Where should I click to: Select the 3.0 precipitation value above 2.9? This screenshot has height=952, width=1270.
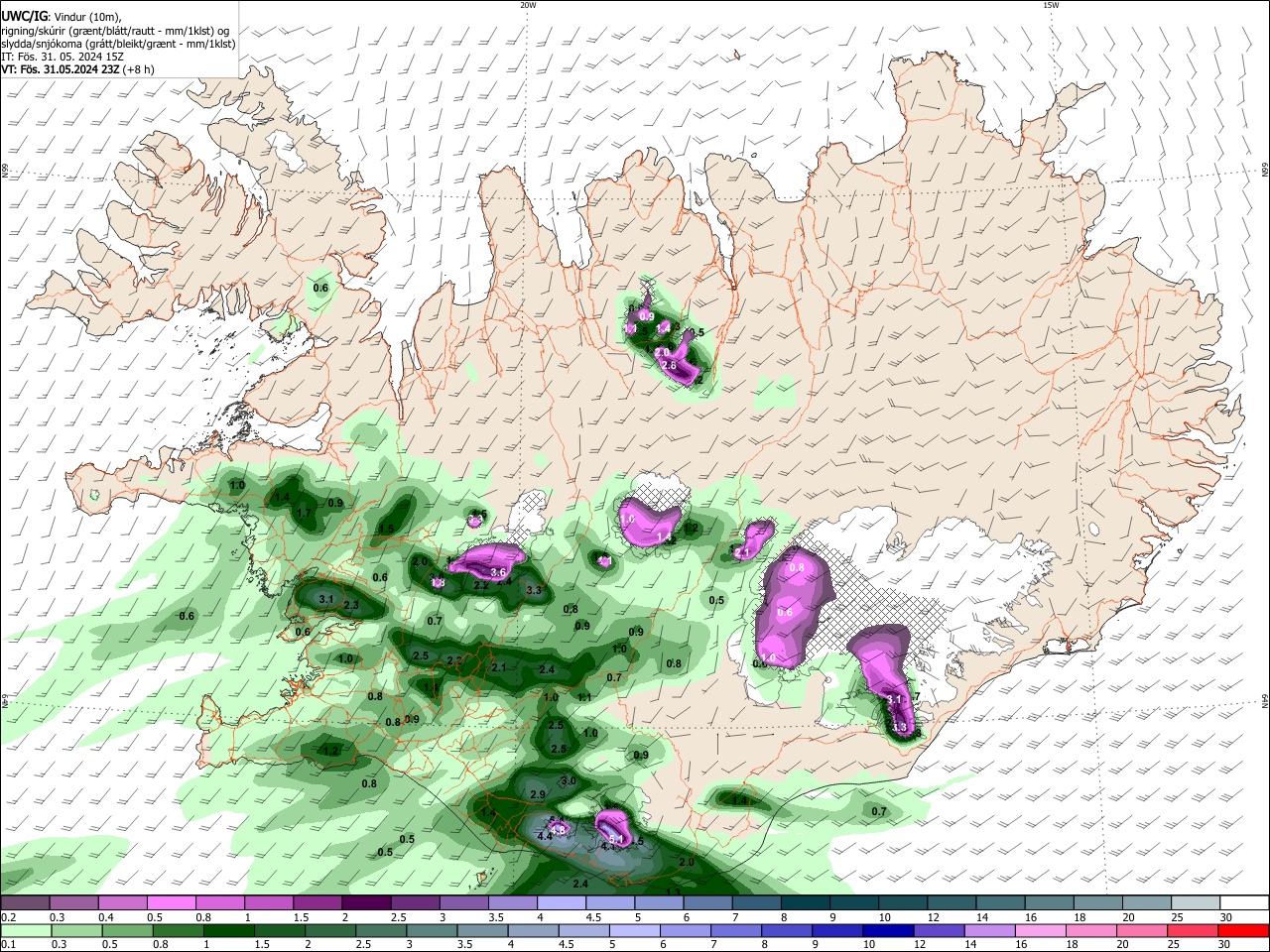coord(569,781)
